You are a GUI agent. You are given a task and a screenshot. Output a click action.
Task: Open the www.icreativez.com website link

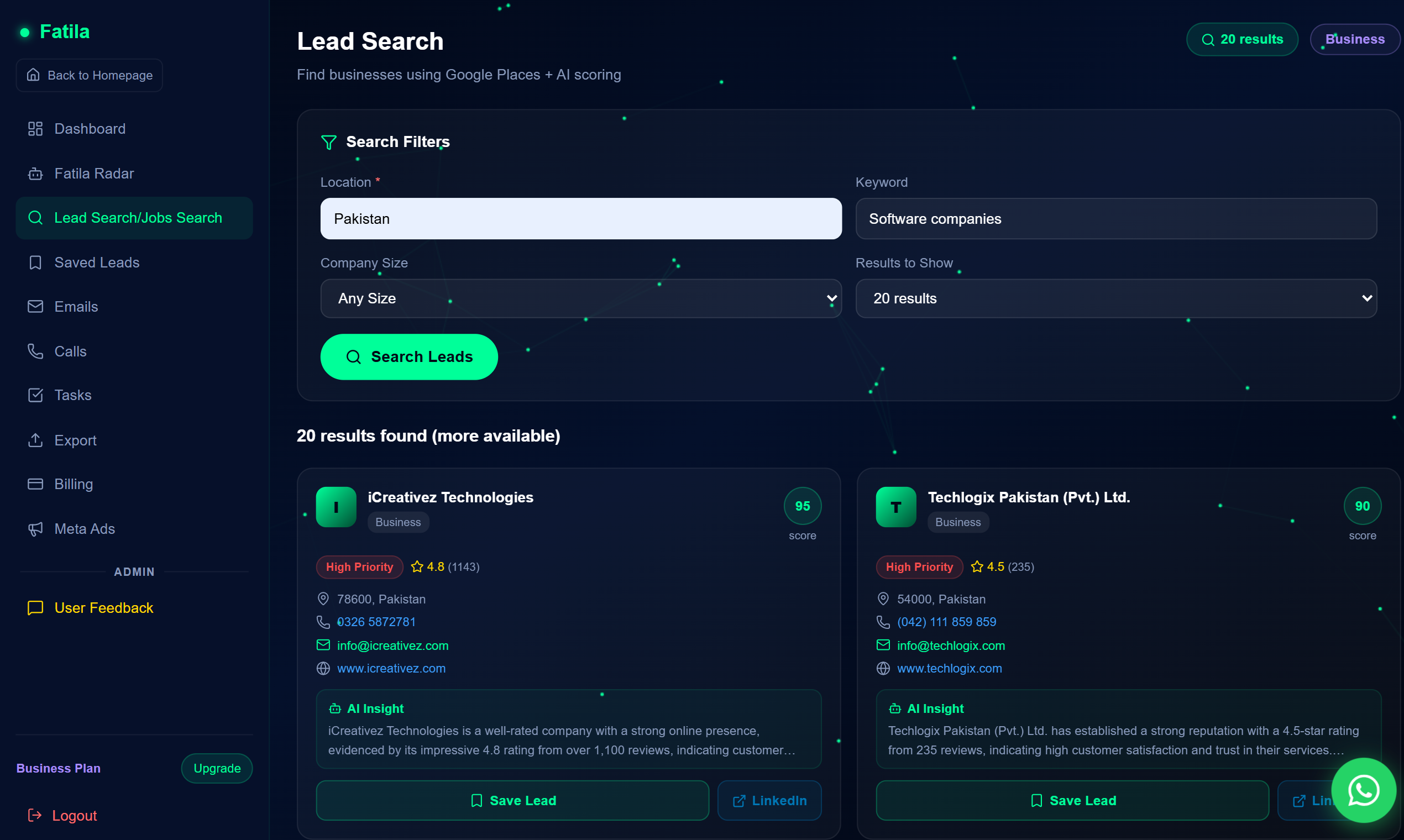[391, 669]
